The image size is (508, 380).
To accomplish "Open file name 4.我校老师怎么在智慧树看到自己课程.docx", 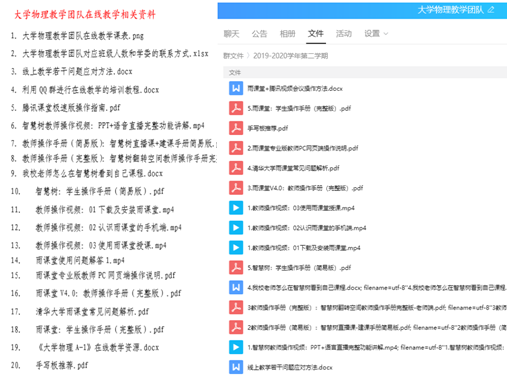I will [x=377, y=288].
